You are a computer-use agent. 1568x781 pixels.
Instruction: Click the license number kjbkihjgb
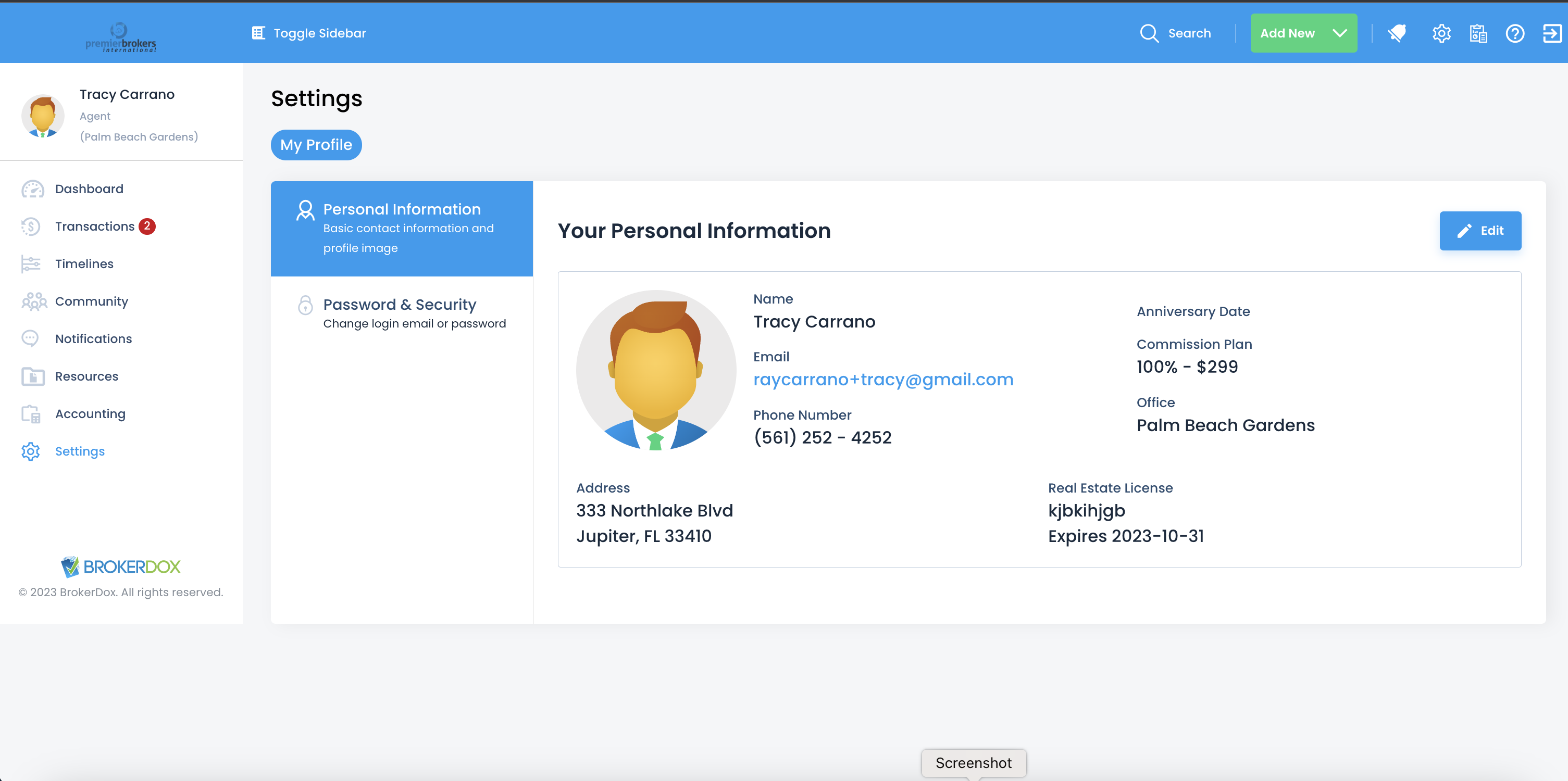pyautogui.click(x=1087, y=511)
